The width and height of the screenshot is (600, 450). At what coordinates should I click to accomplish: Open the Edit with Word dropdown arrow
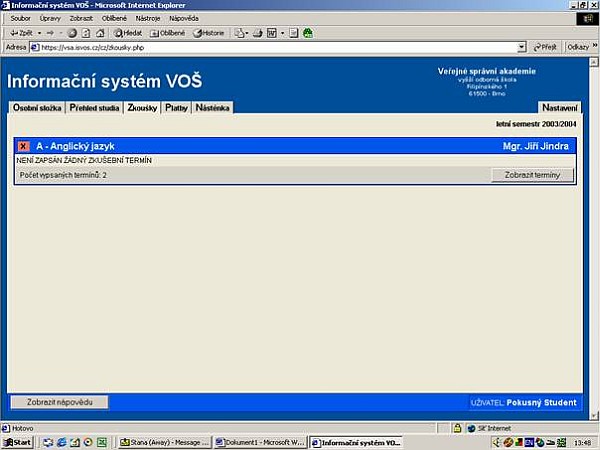pyautogui.click(x=282, y=33)
